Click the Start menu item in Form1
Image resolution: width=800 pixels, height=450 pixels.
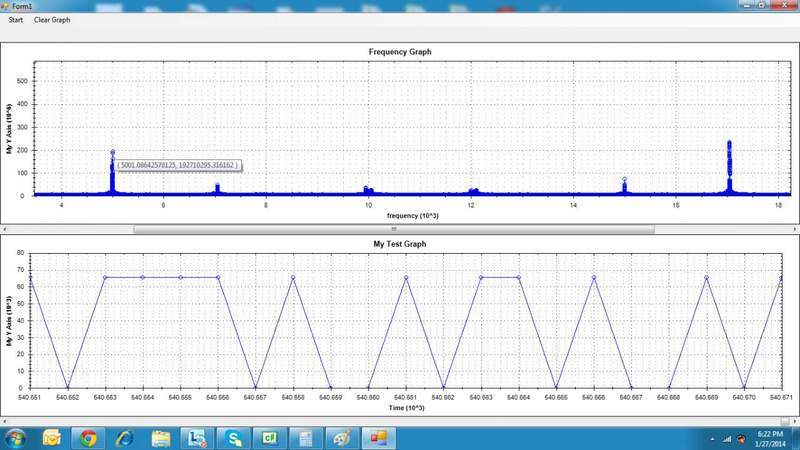(16, 20)
